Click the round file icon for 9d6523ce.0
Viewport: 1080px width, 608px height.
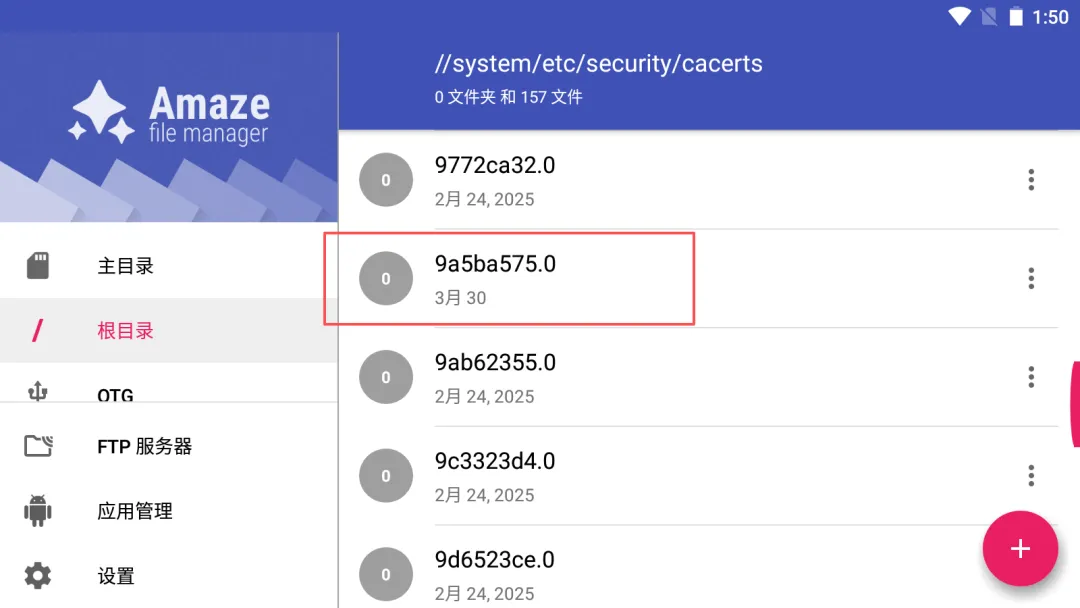pos(386,574)
